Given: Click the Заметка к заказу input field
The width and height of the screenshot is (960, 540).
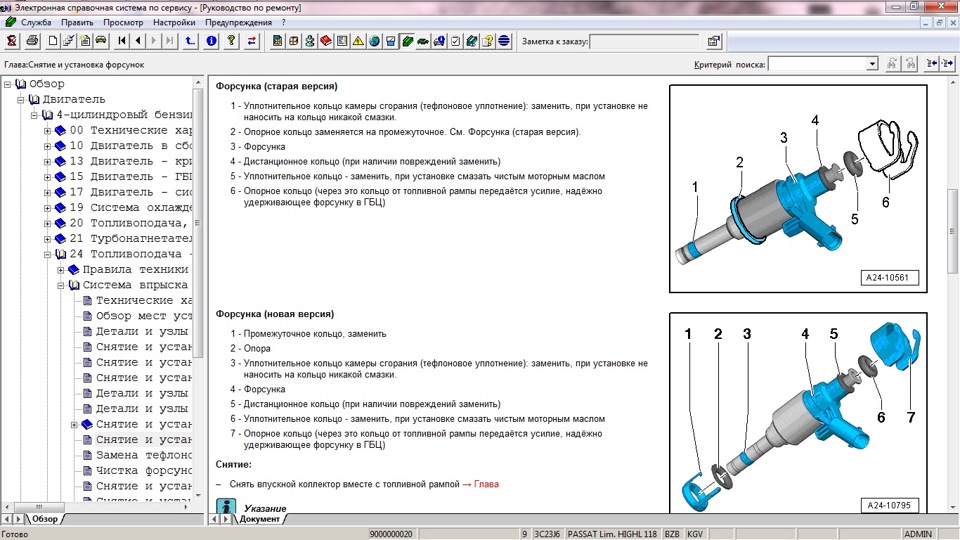Looking at the screenshot, I should click(x=645, y=42).
